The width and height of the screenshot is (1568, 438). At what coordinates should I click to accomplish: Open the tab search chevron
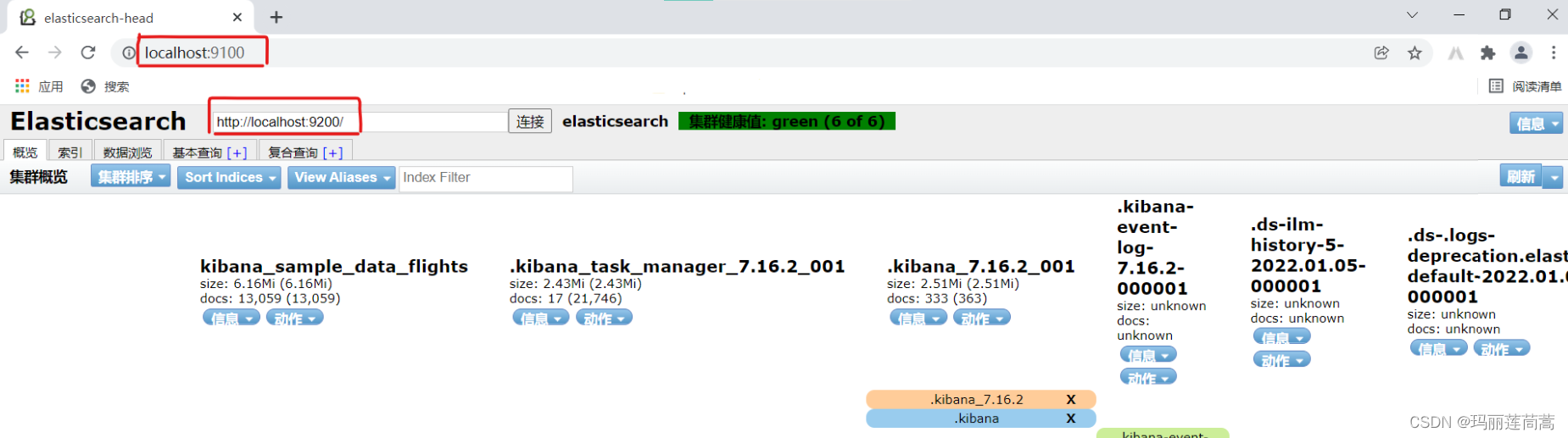point(1412,15)
